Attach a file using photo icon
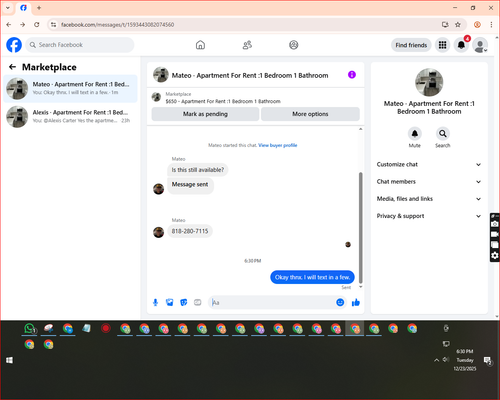 click(x=170, y=302)
